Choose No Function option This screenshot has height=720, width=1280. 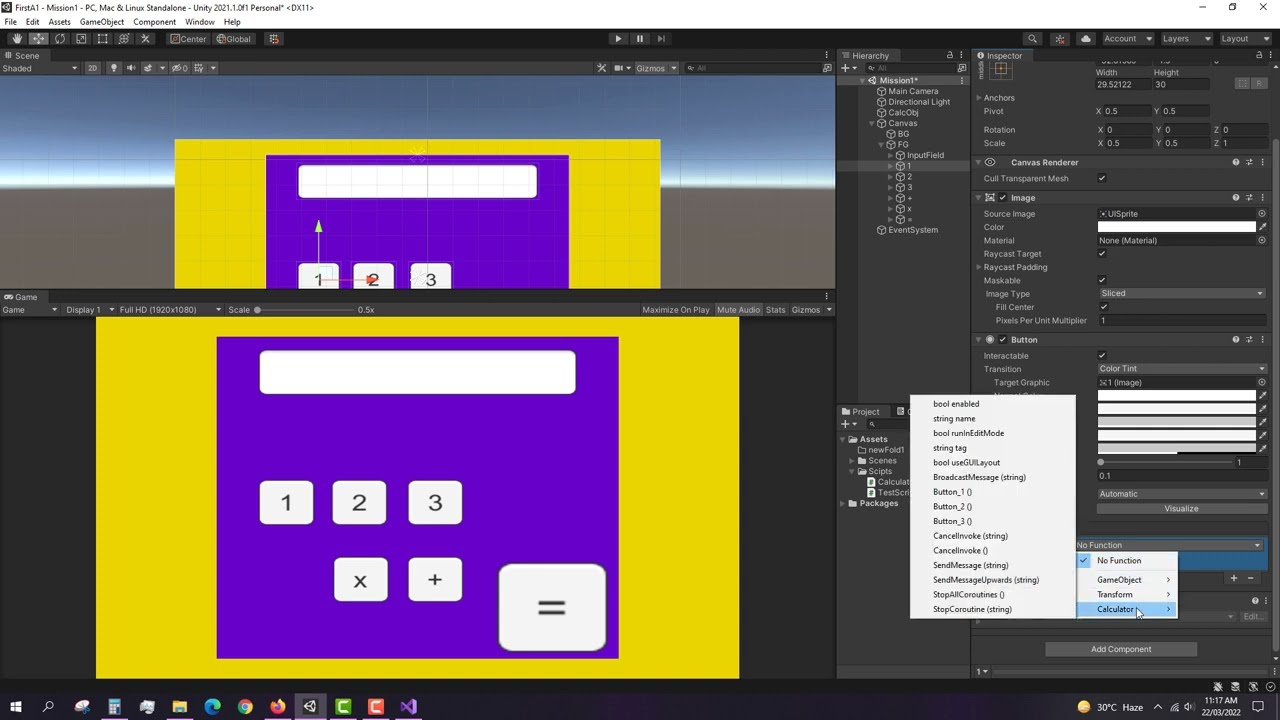tap(1126, 561)
